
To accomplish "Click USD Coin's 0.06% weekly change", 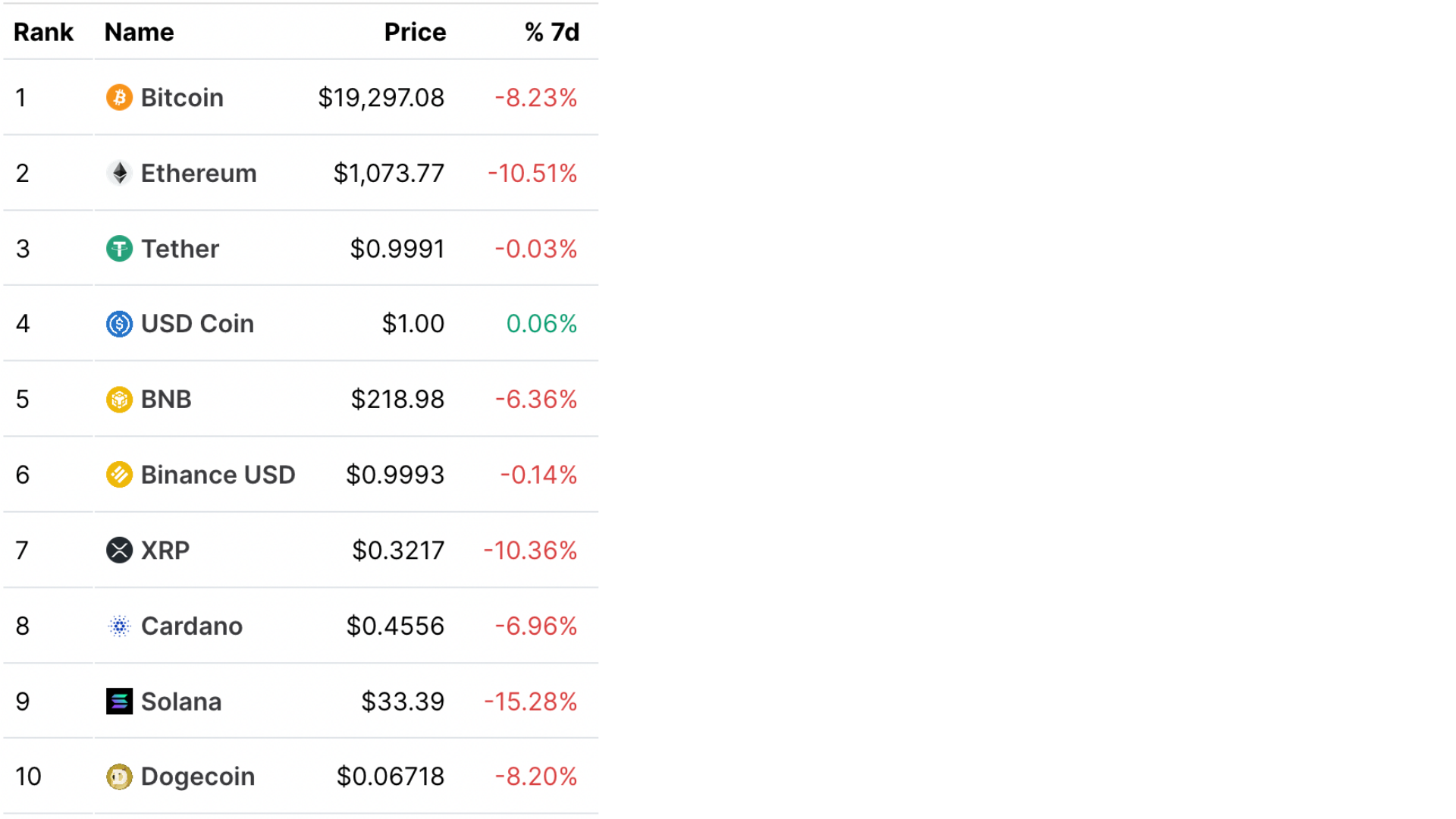I will tap(541, 324).
